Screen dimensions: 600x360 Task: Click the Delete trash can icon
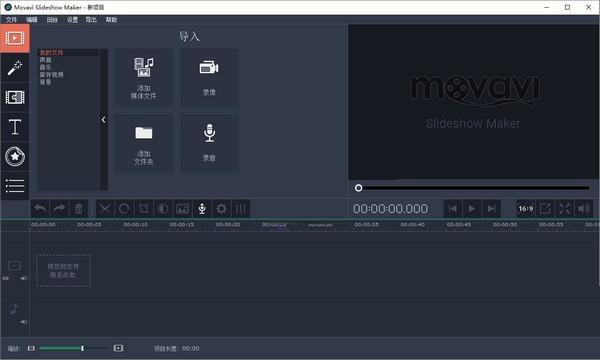pyautogui.click(x=78, y=209)
